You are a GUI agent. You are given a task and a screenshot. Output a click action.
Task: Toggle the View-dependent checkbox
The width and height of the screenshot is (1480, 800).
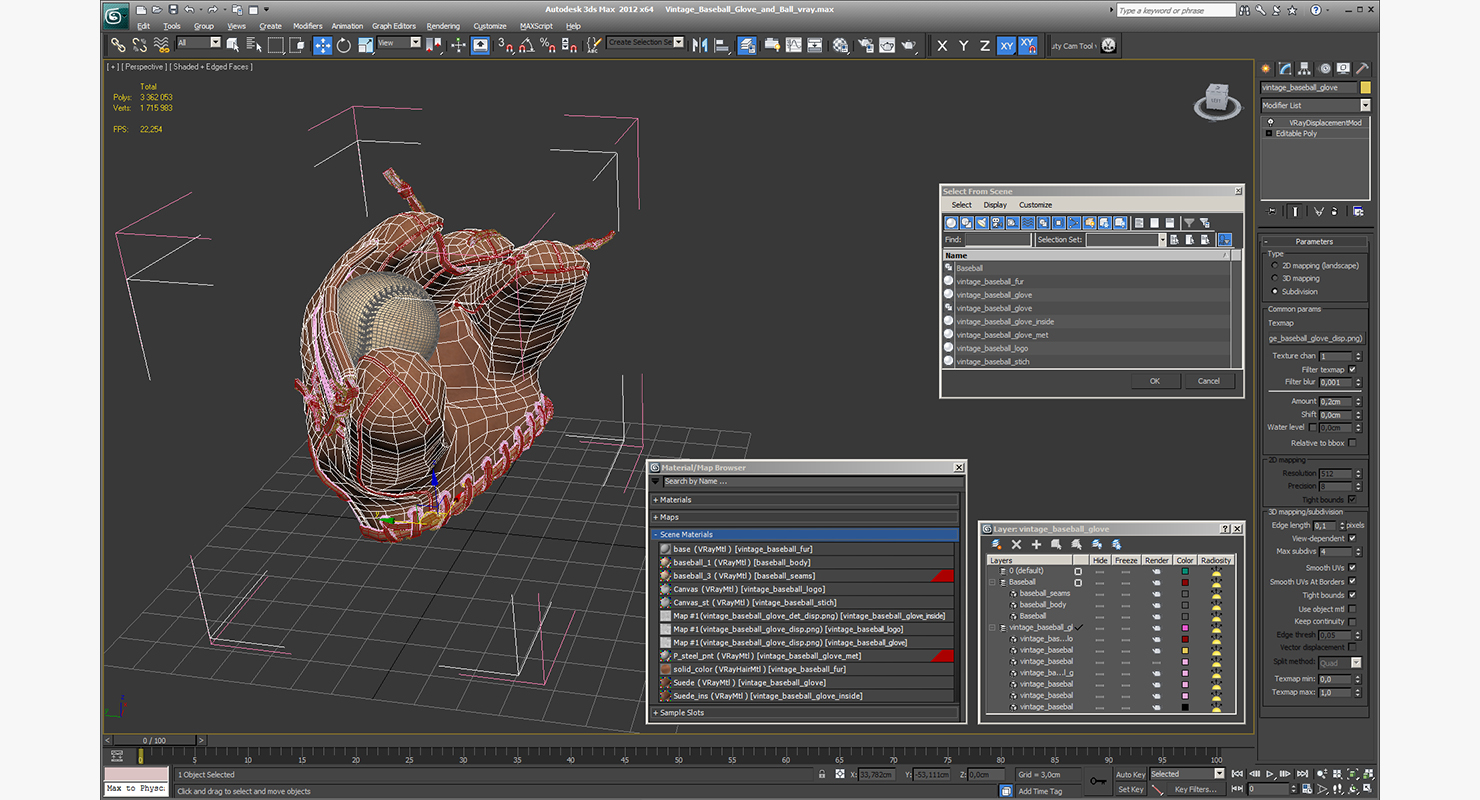tap(1352, 538)
